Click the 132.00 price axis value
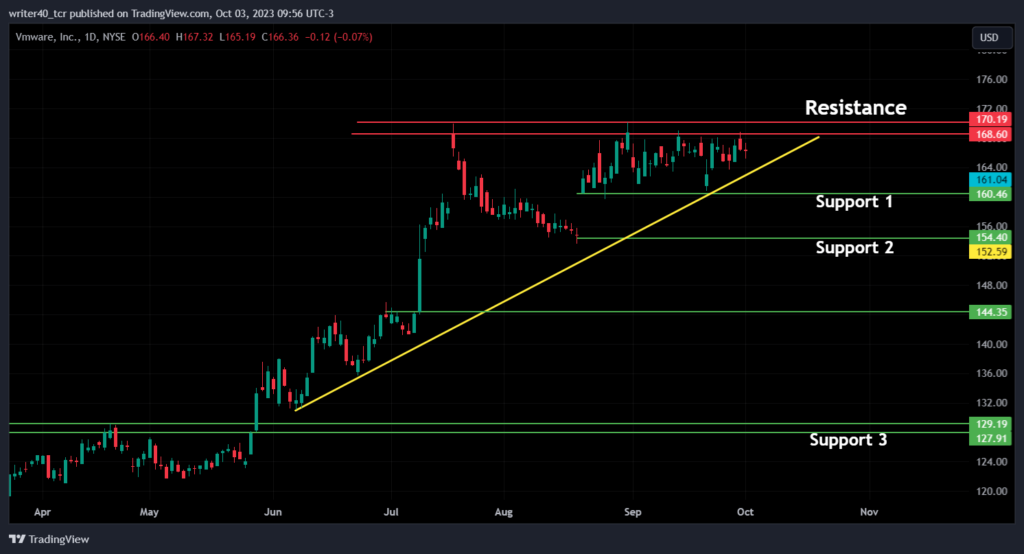Image resolution: width=1024 pixels, height=554 pixels. (x=991, y=402)
